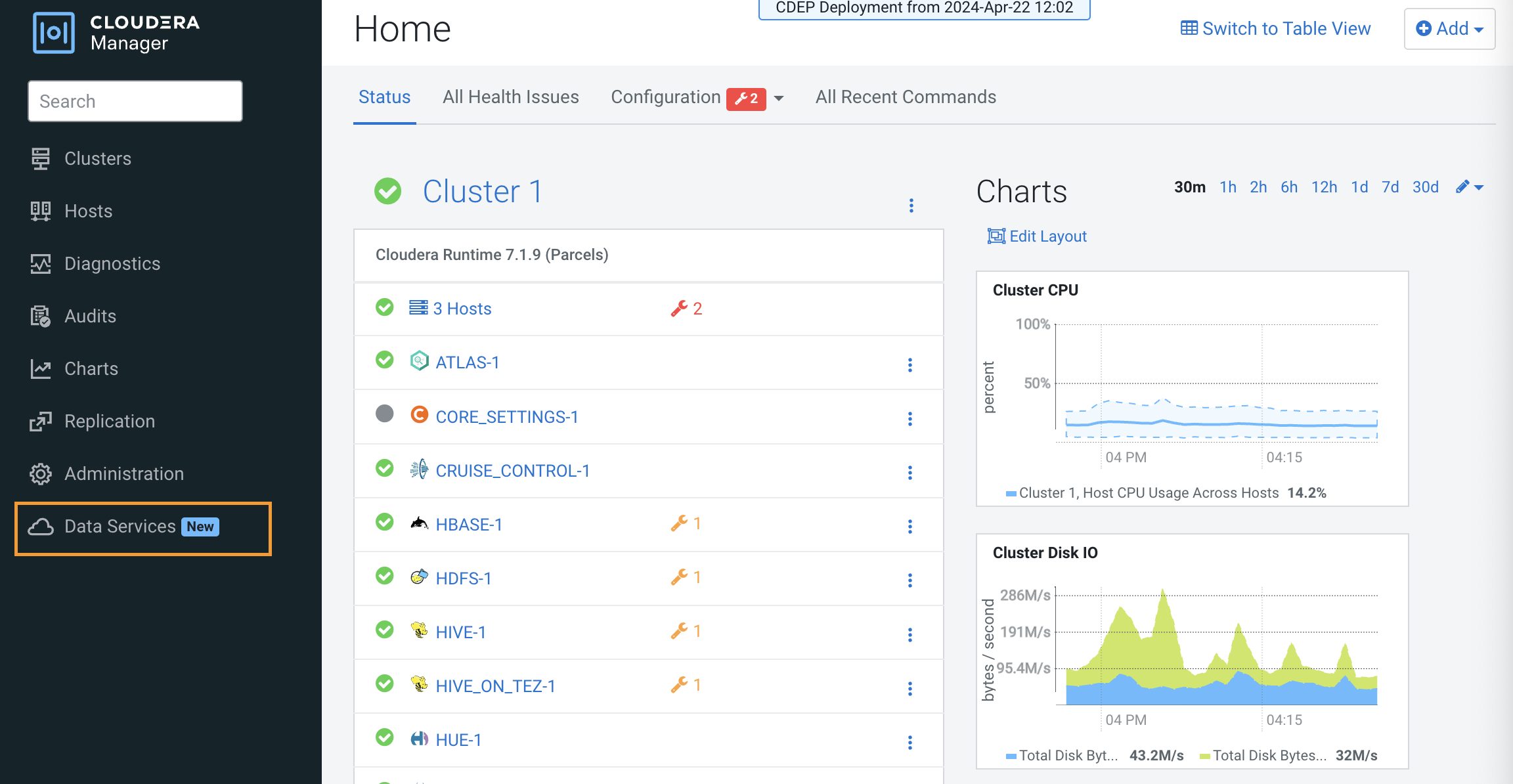The width and height of the screenshot is (1513, 784).
Task: Open CRUISE_CONTROL-1 actions kebab menu
Action: (910, 473)
